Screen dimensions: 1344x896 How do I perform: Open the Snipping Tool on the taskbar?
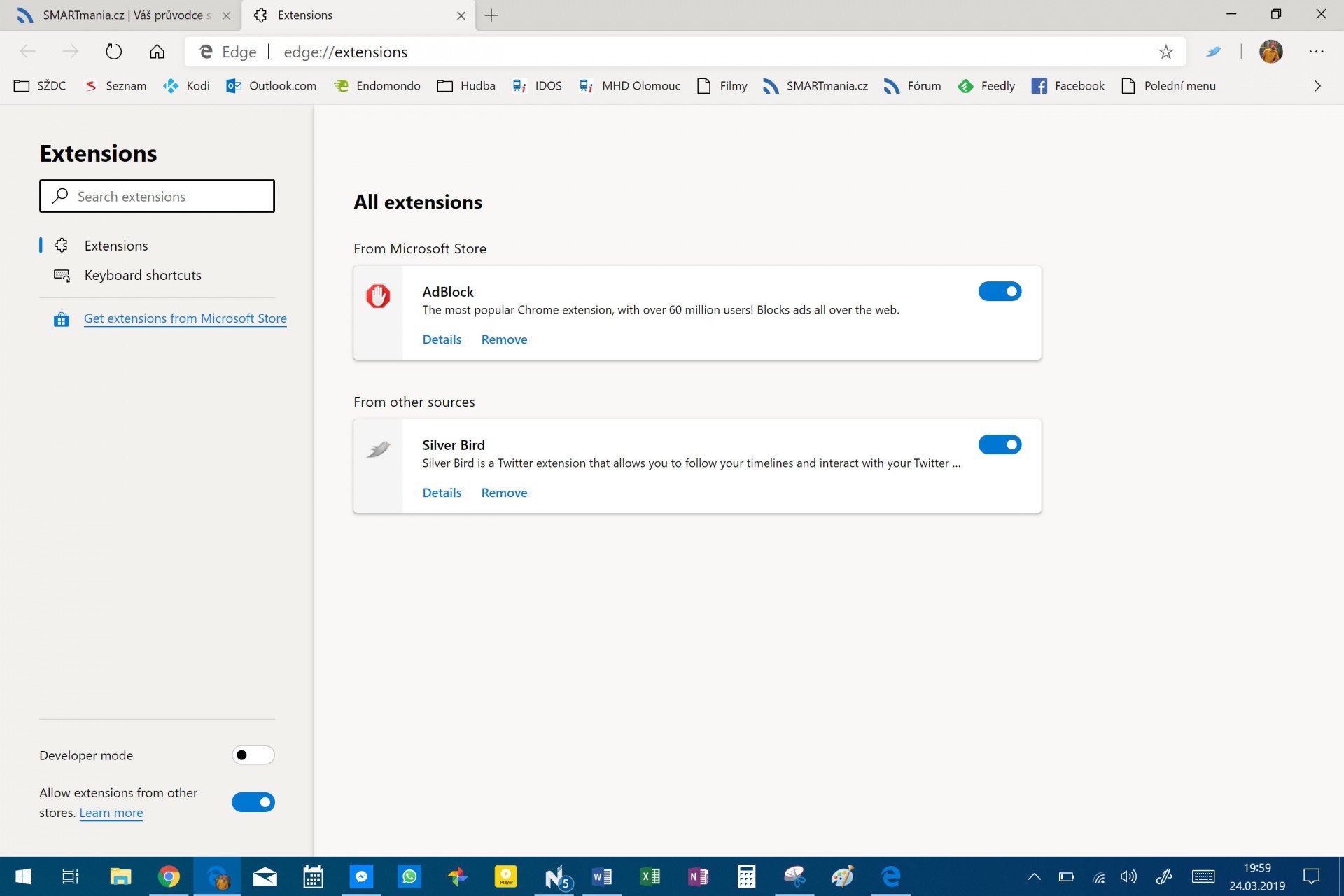pyautogui.click(x=794, y=876)
